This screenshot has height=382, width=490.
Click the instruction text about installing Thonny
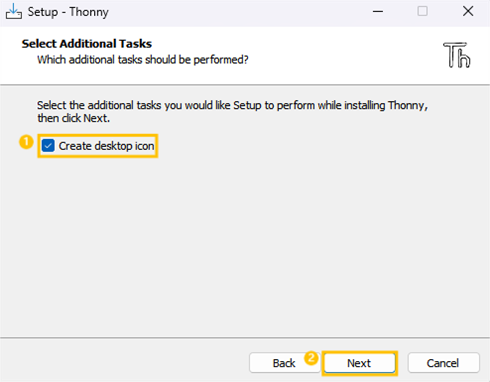coord(232,112)
